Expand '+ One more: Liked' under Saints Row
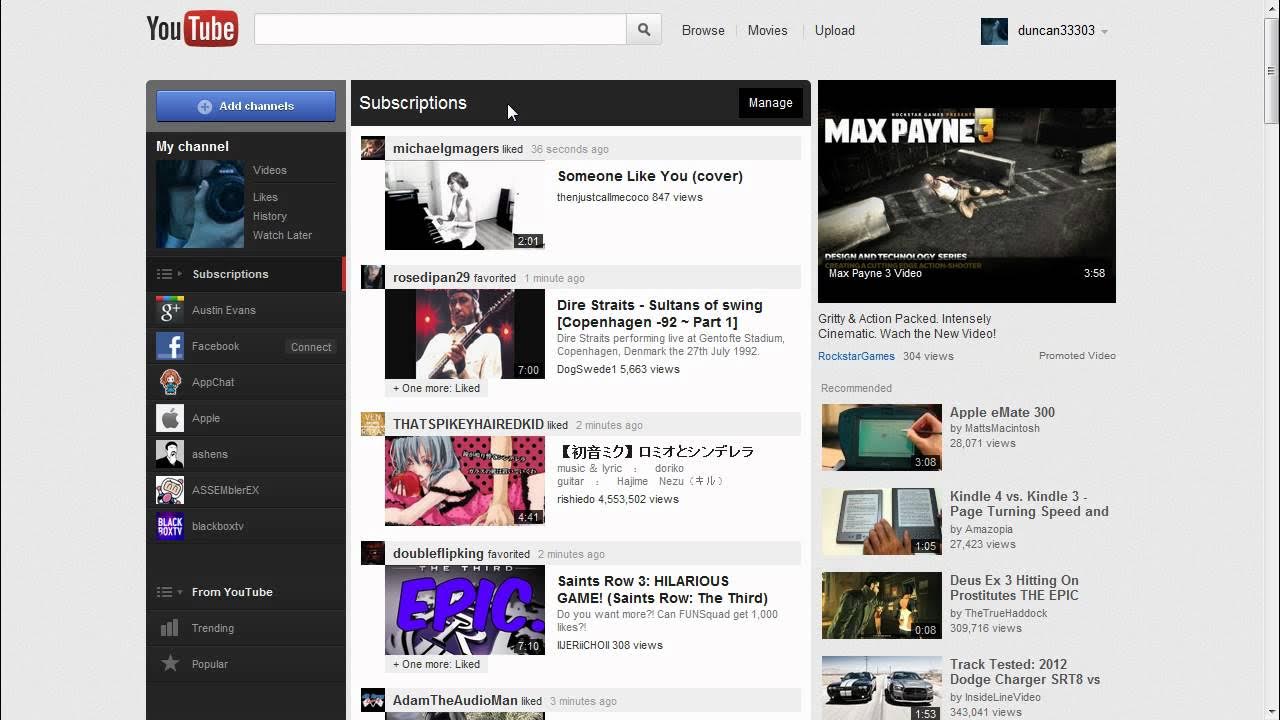The height and width of the screenshot is (720, 1280). [x=436, y=664]
